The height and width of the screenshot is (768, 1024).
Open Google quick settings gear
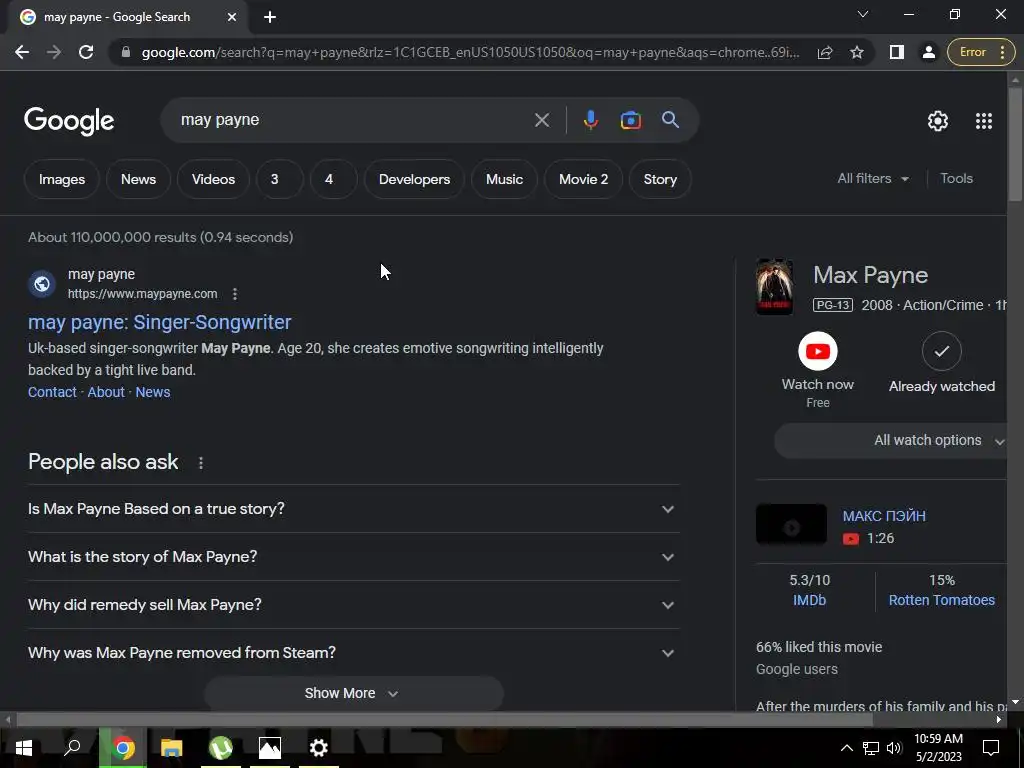click(x=938, y=121)
